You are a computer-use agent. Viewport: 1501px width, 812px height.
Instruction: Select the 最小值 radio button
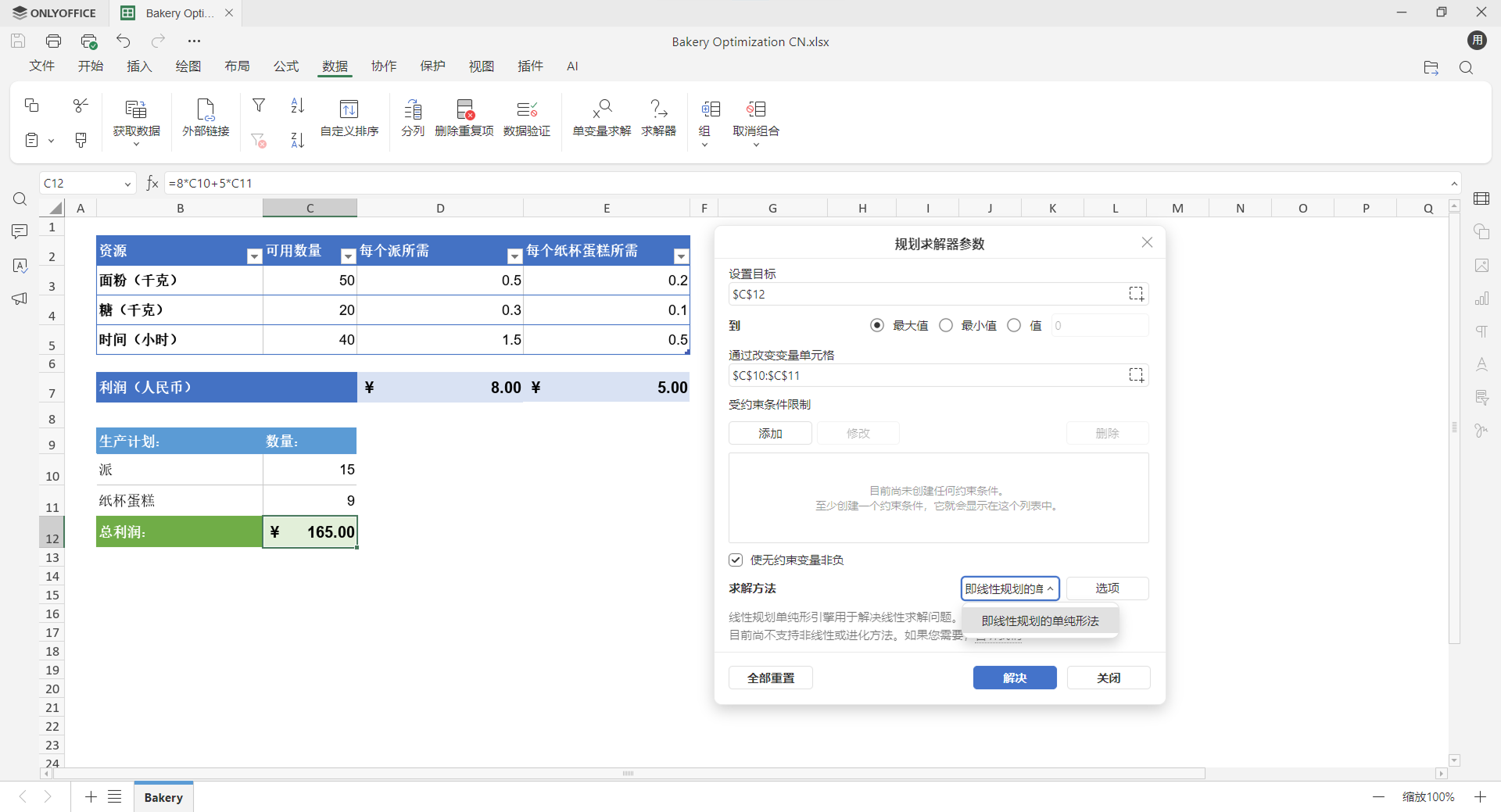946,325
